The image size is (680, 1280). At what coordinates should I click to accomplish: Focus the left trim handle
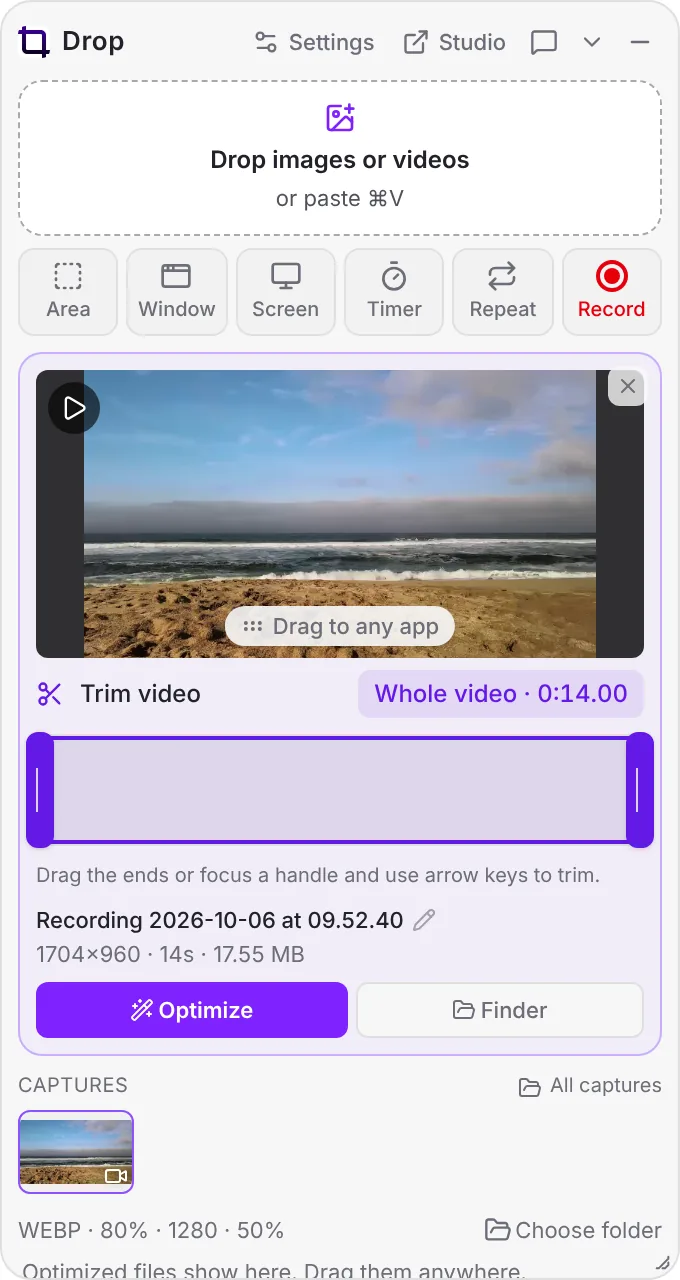click(x=40, y=790)
